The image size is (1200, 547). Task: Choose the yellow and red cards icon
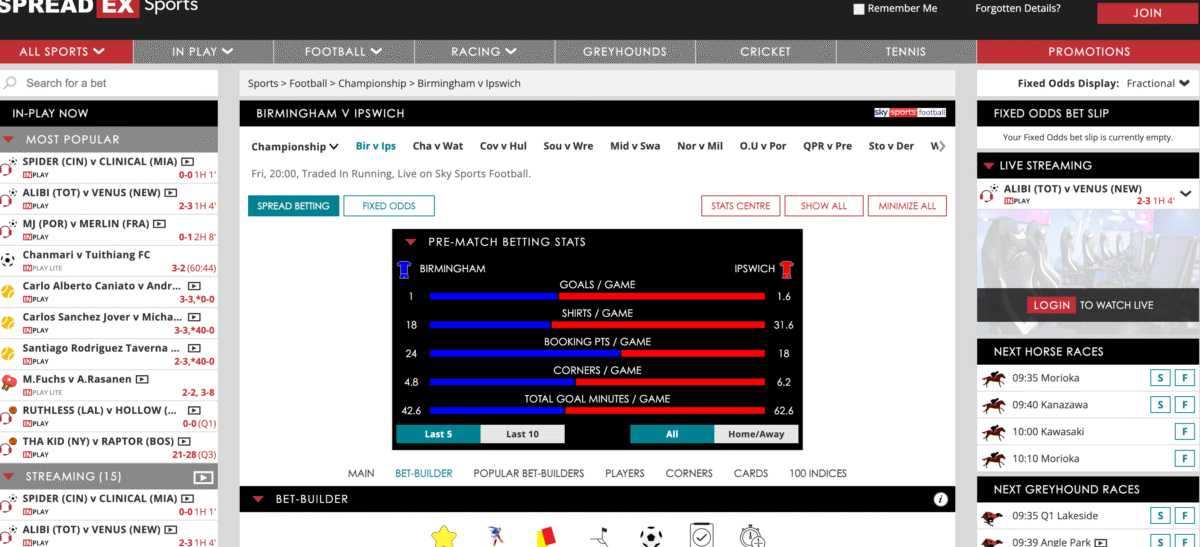[x=548, y=536]
